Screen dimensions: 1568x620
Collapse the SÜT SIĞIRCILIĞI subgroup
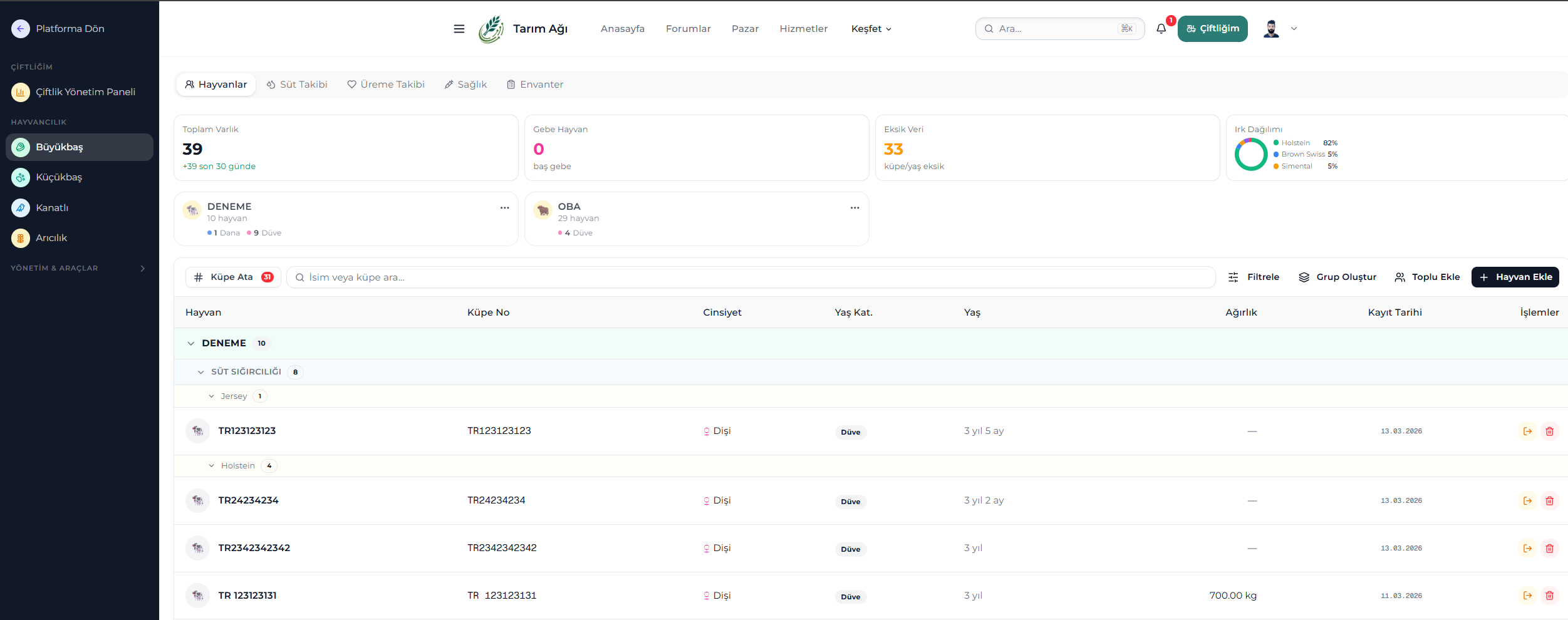click(x=201, y=372)
